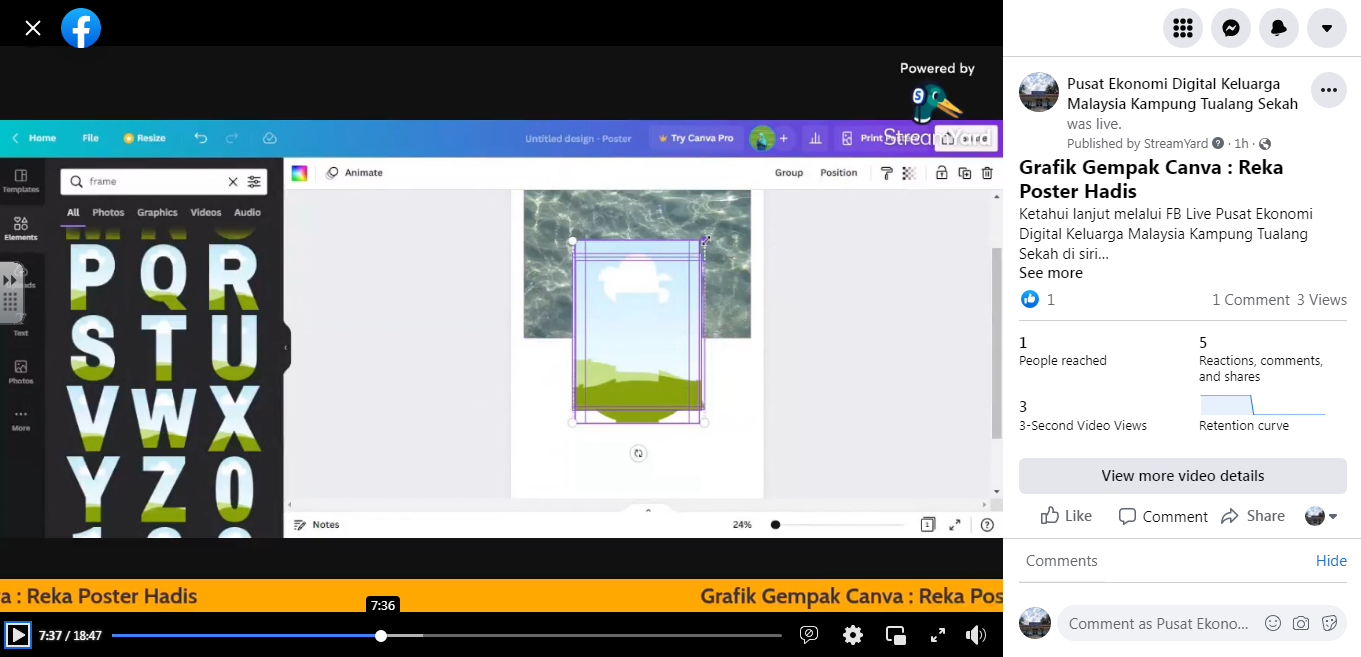Screen dimensions: 1361x657
Task: Click Animate in the Canva toolbar
Action: click(x=355, y=173)
